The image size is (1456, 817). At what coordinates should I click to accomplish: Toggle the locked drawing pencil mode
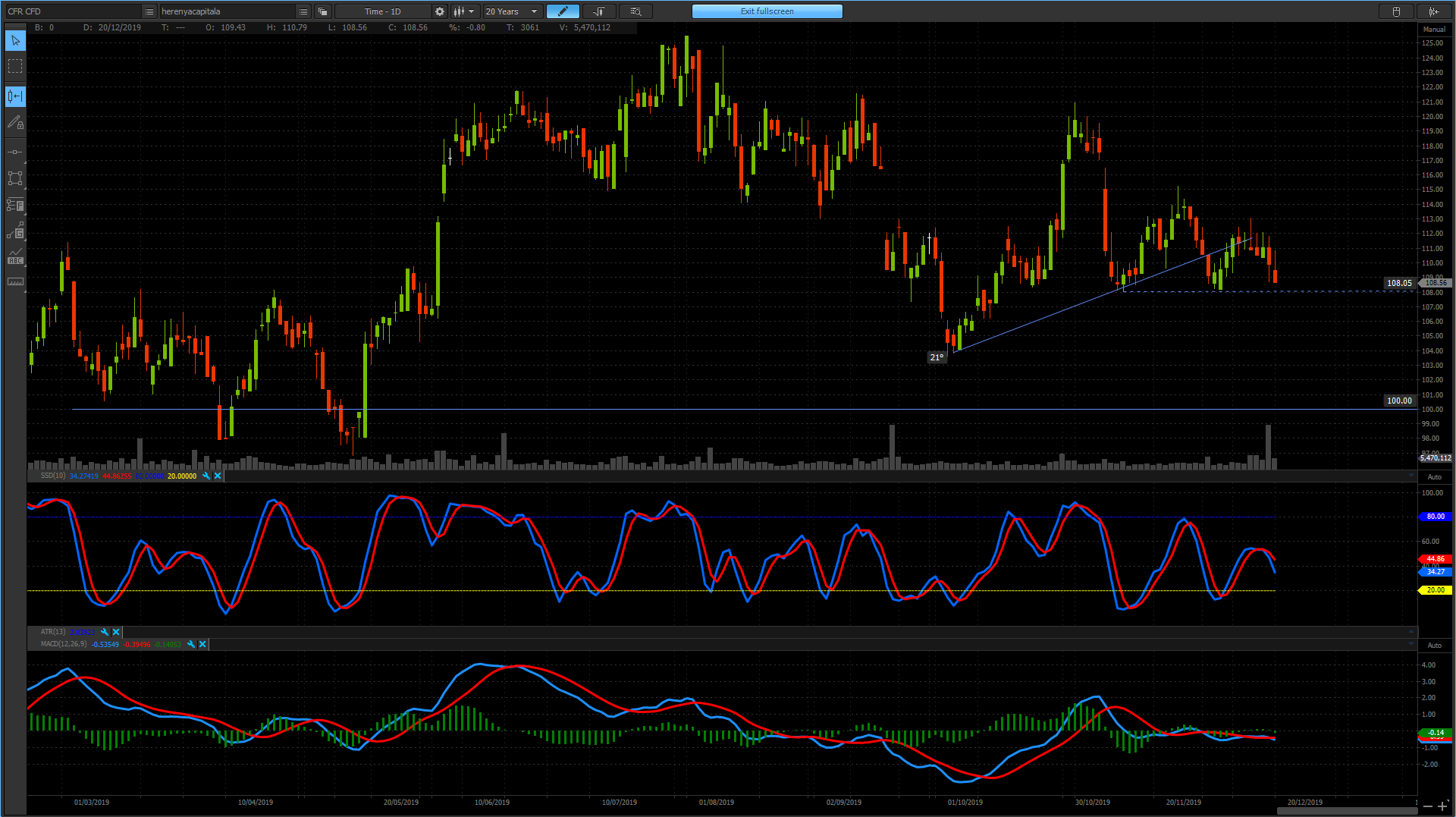(x=15, y=123)
